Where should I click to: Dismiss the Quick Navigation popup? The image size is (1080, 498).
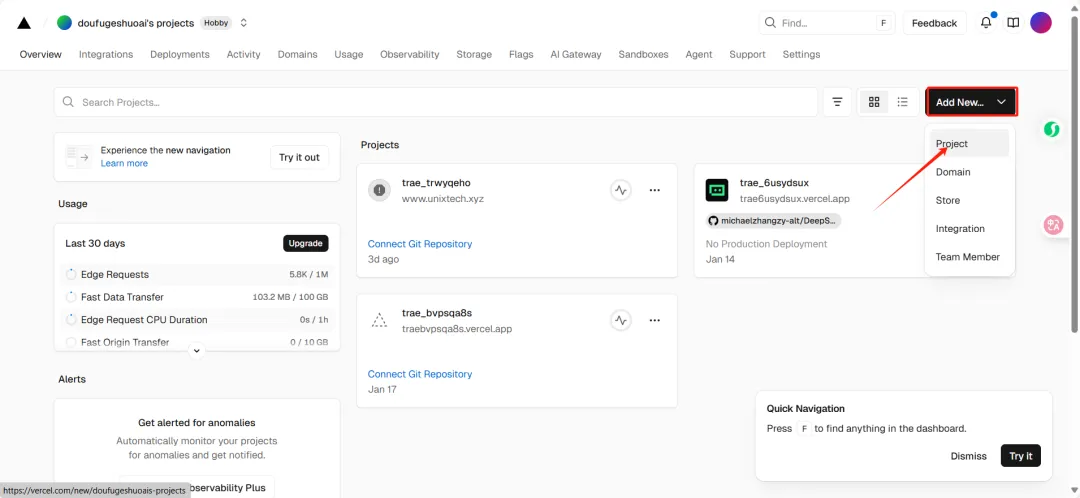point(968,456)
